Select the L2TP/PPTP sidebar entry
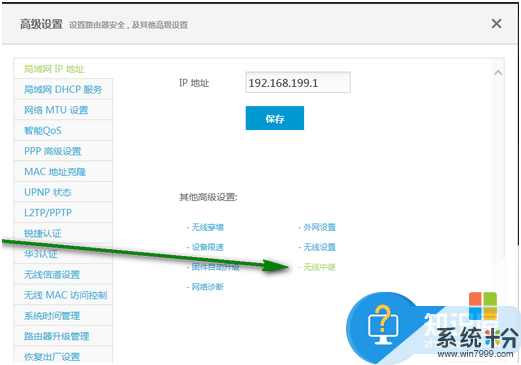The width and height of the screenshot is (521, 365). (x=63, y=213)
